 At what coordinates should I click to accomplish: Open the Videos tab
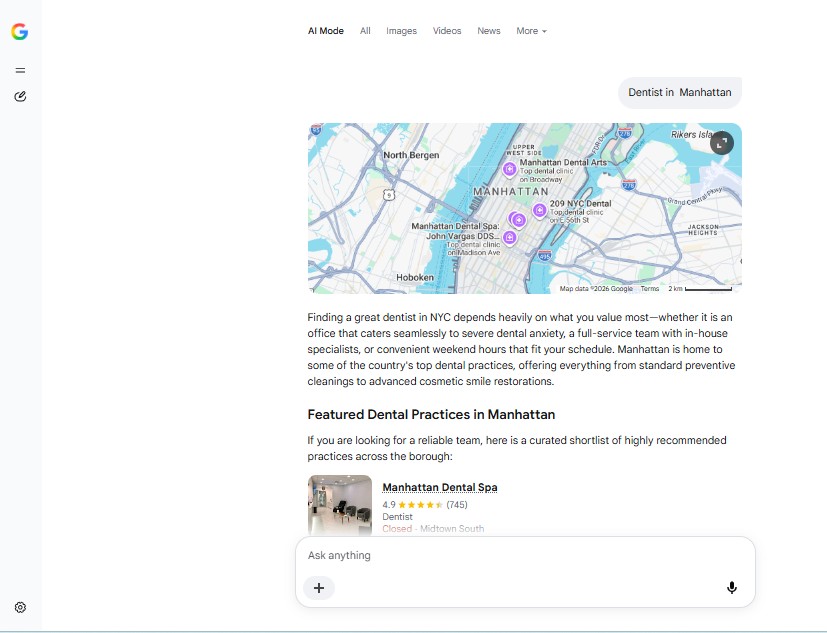[447, 31]
